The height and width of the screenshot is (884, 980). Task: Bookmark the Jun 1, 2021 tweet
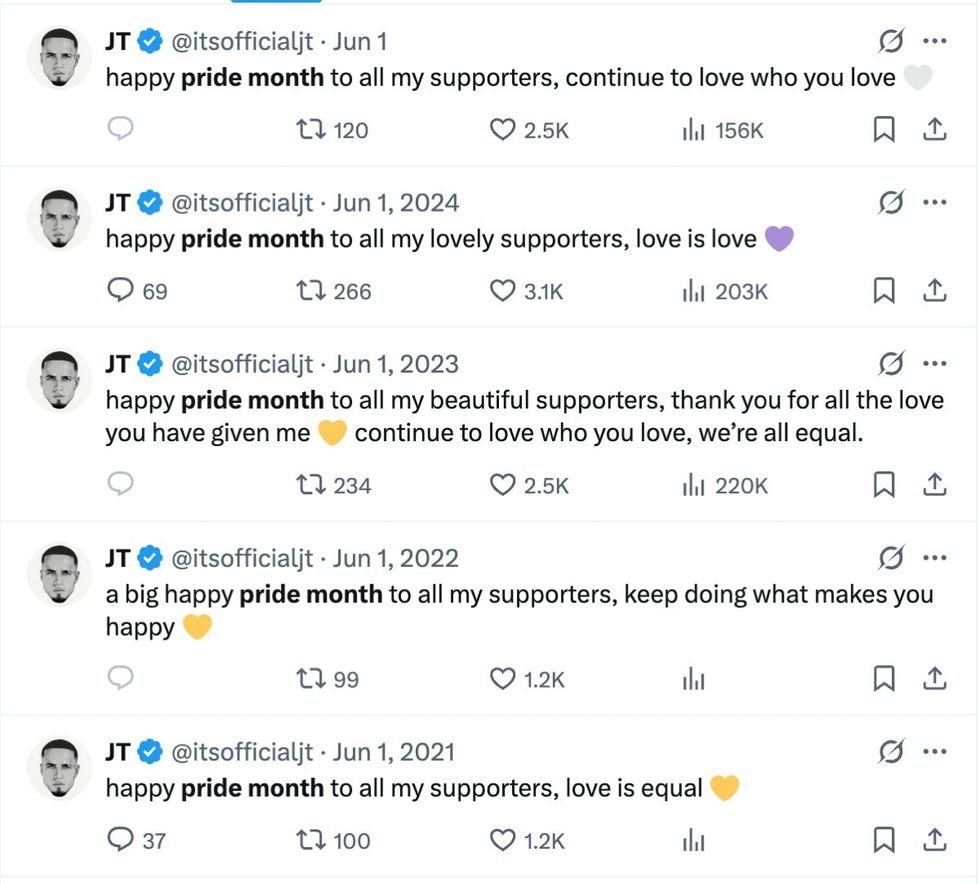[x=884, y=840]
